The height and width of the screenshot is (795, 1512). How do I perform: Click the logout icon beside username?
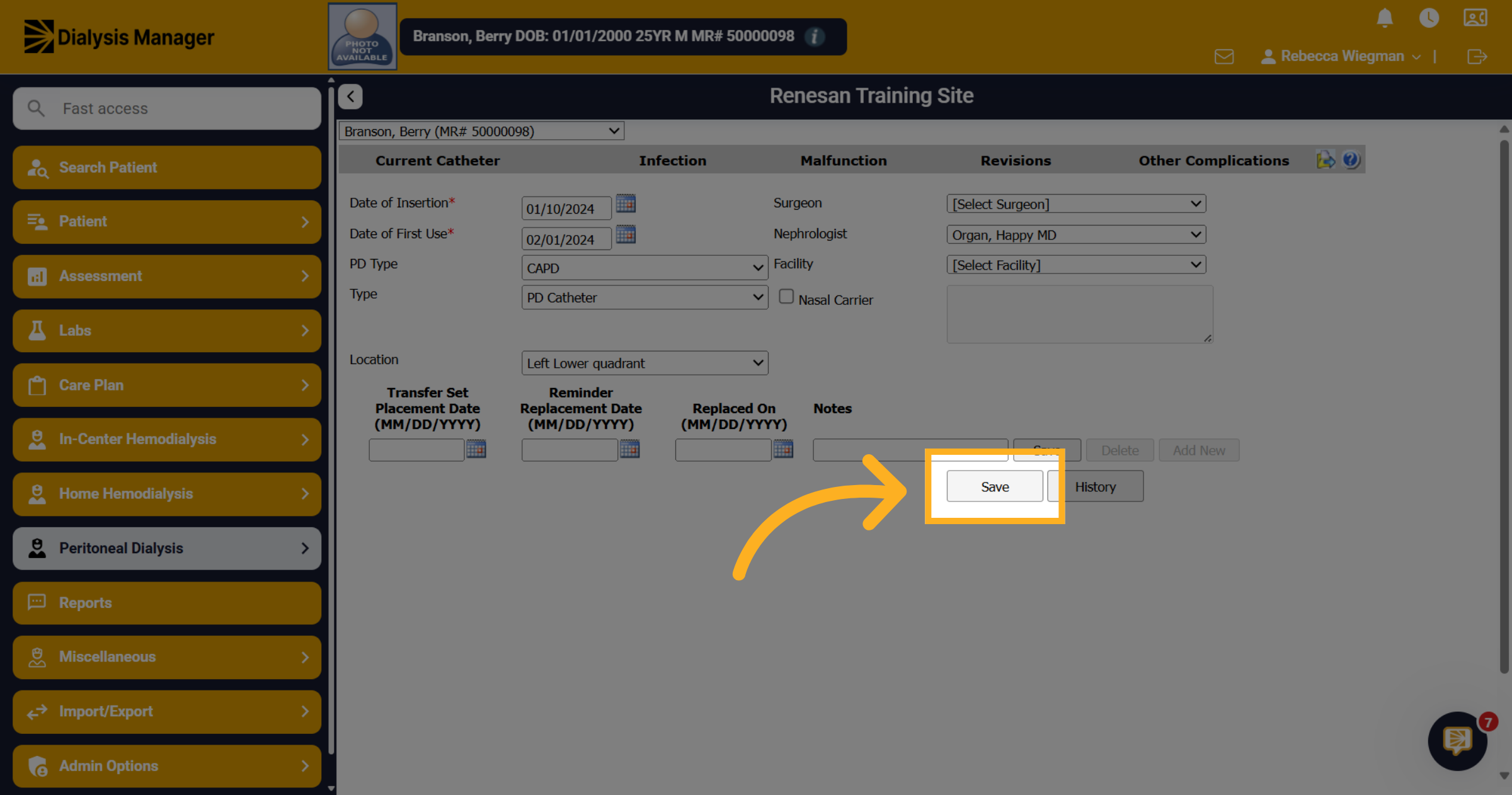point(1477,57)
